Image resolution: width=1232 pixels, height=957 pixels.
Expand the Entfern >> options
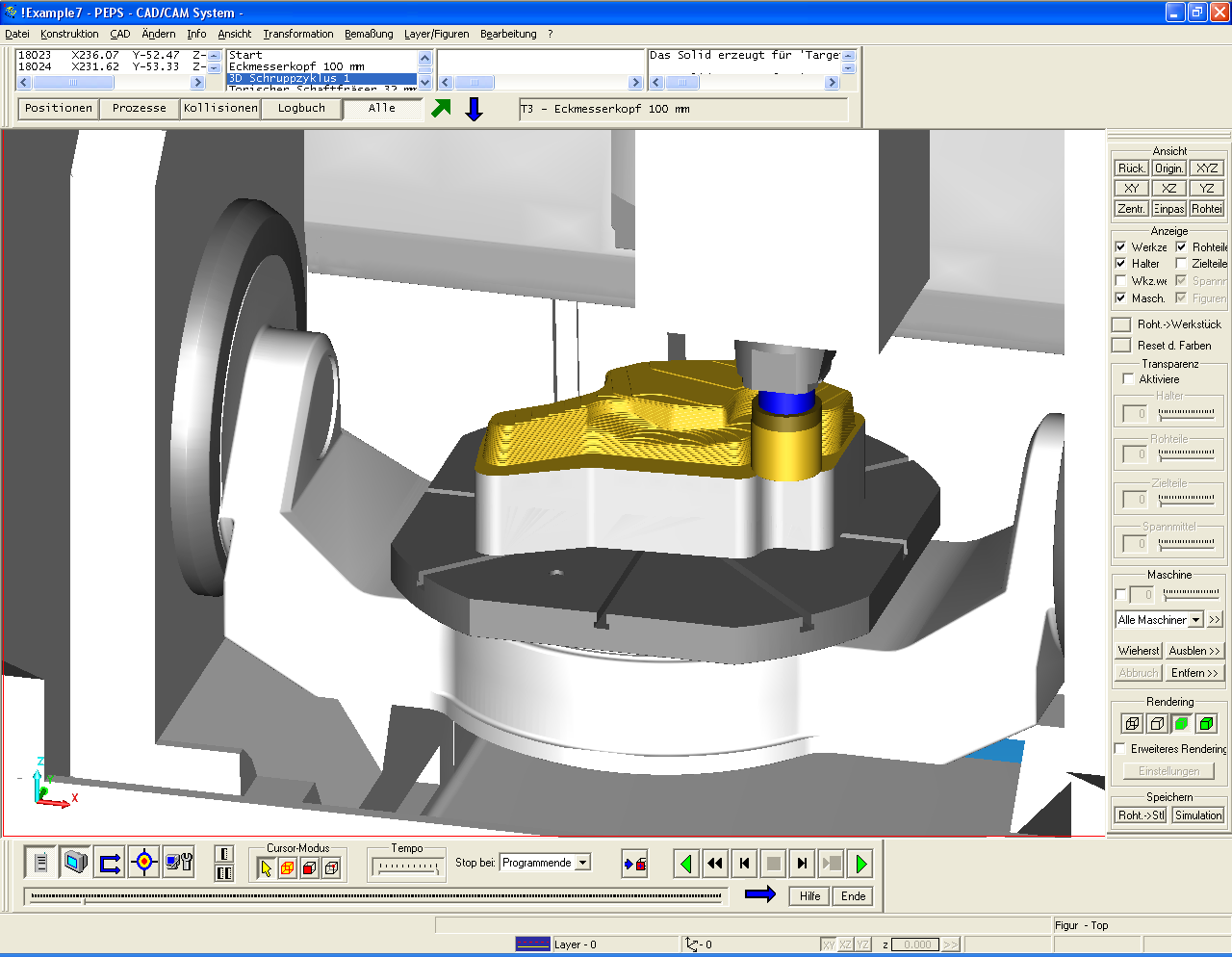1194,673
